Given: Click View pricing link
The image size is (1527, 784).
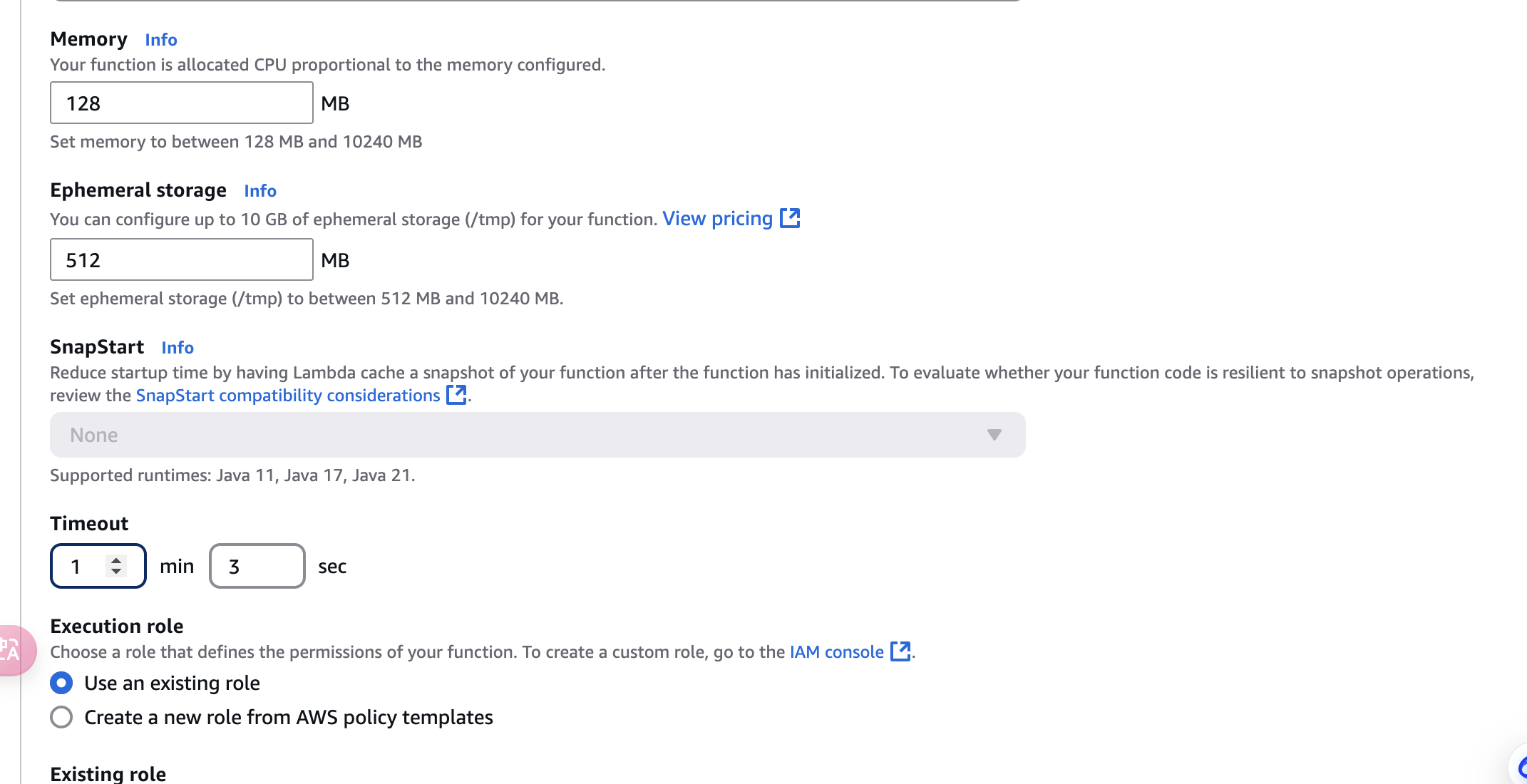Looking at the screenshot, I should [717, 219].
